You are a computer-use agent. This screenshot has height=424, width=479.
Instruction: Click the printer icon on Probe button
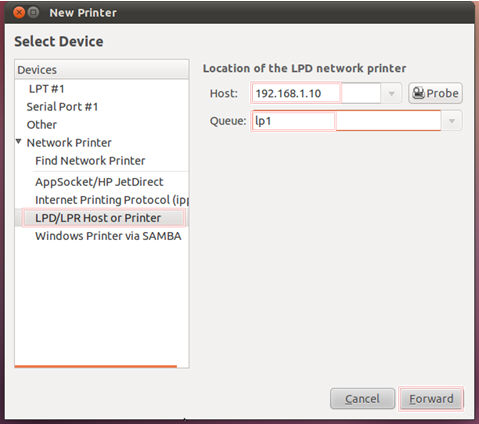point(418,93)
